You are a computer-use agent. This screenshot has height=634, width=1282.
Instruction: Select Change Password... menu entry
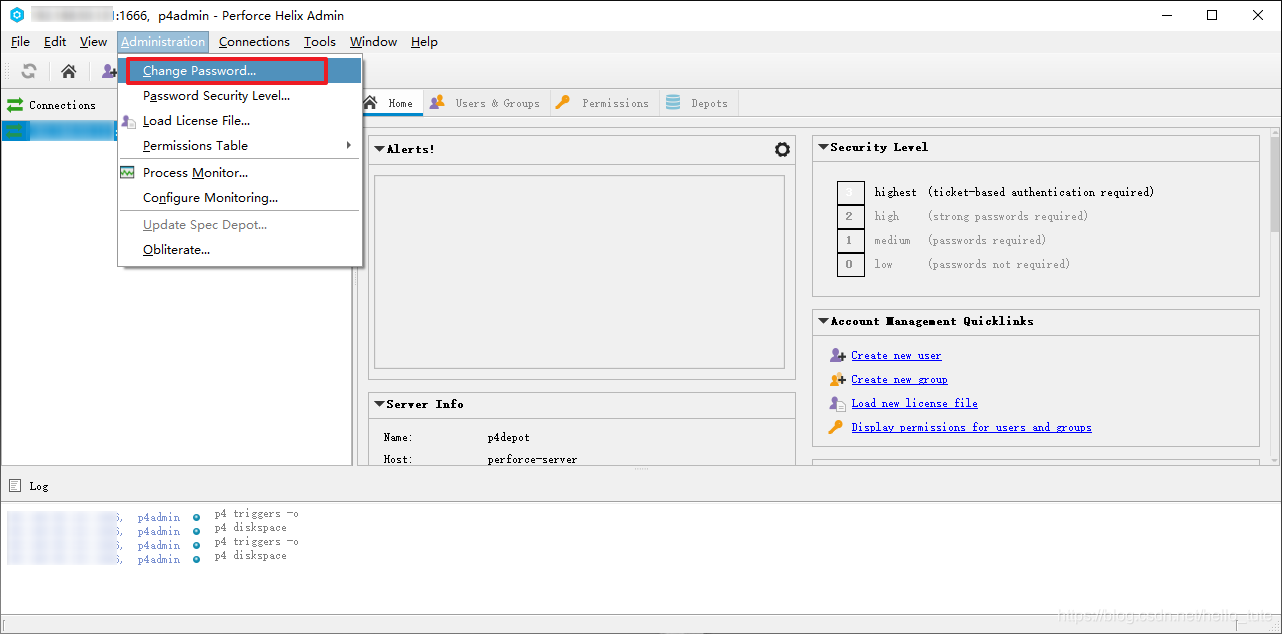[240, 71]
